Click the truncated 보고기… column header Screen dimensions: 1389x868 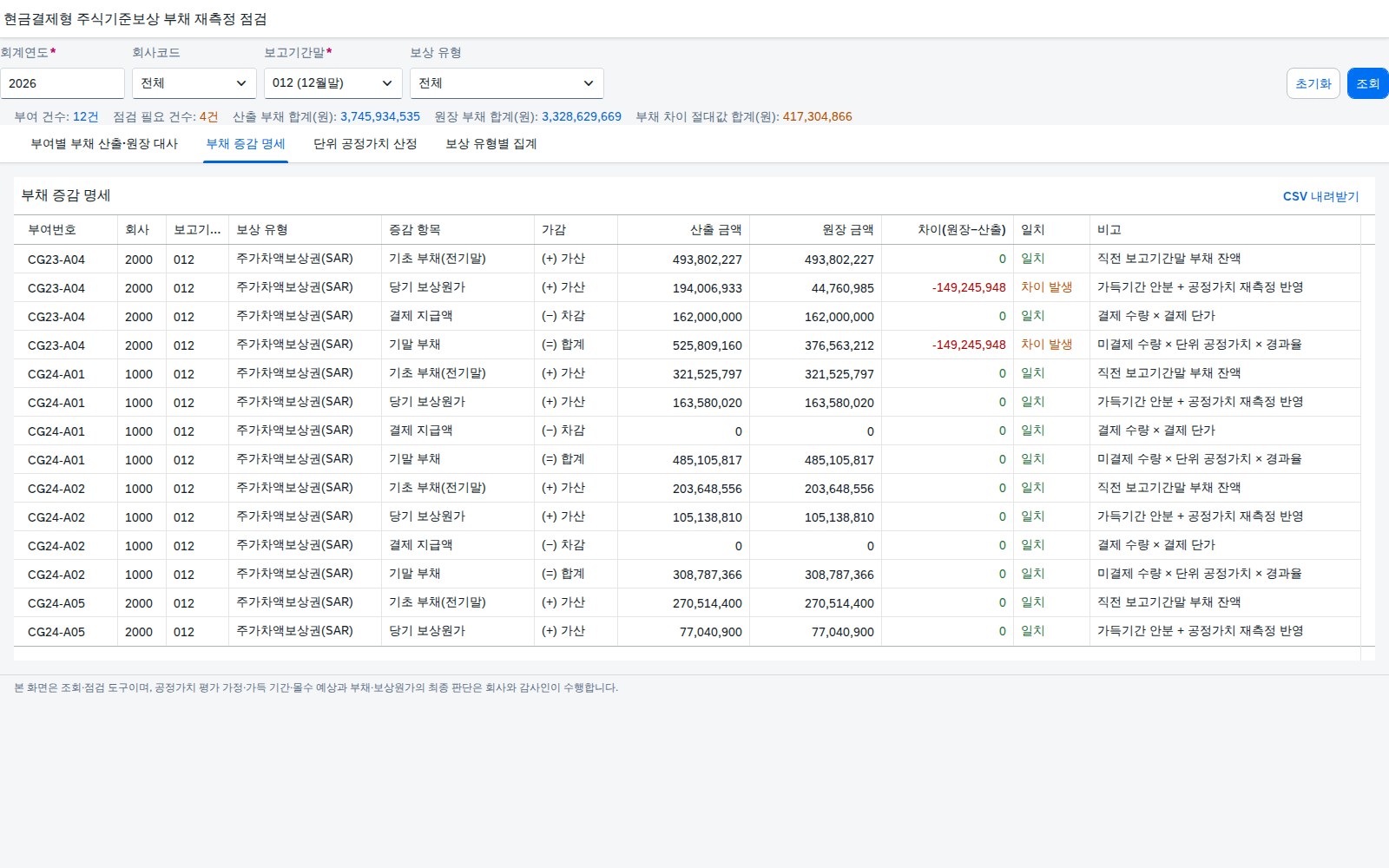198,230
